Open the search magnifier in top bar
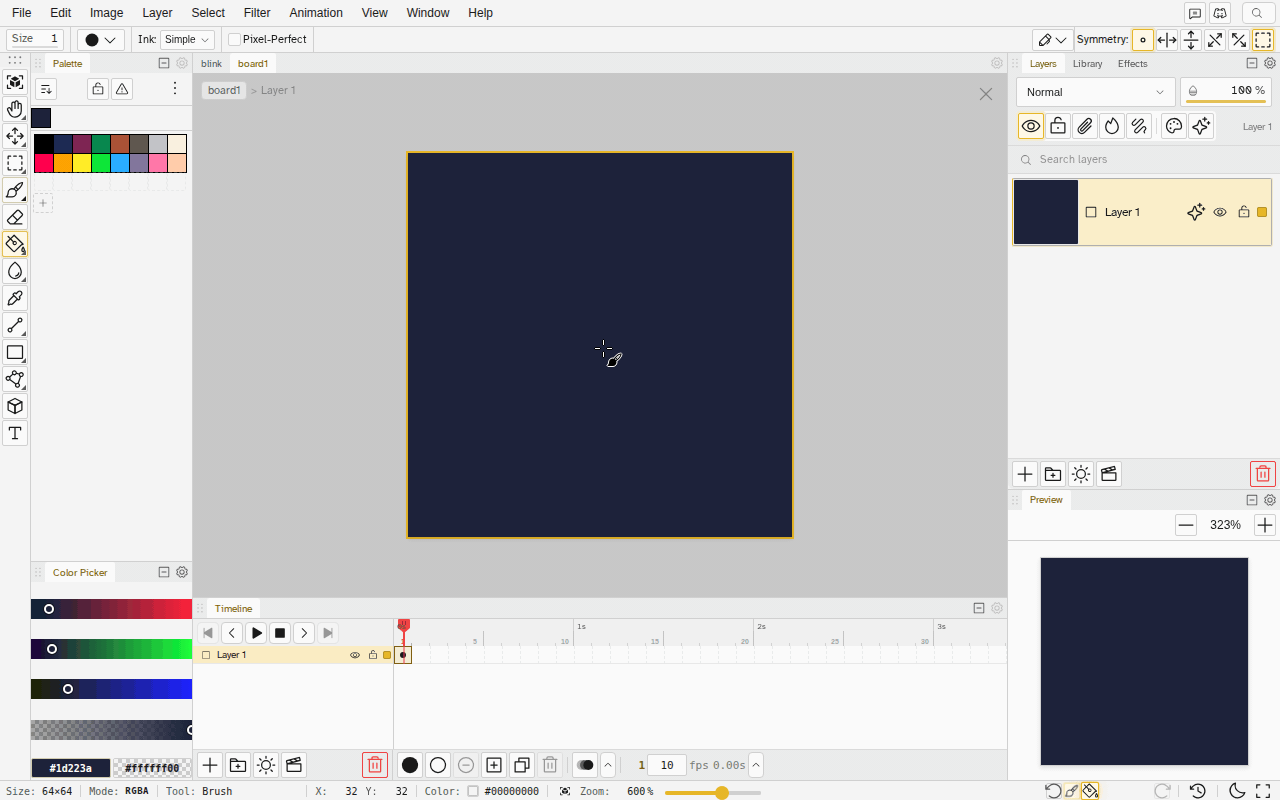 click(1257, 13)
